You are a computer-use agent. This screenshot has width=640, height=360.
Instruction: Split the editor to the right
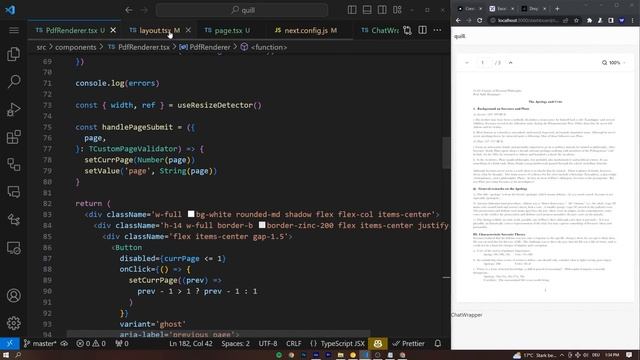[x=422, y=30]
